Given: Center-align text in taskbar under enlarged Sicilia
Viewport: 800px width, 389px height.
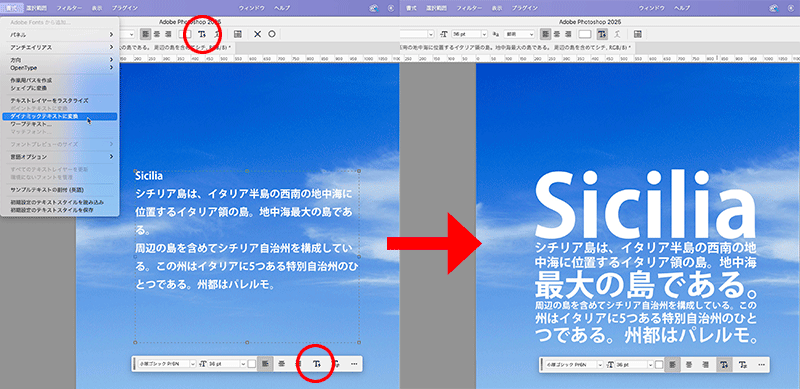Looking at the screenshot, I should click(689, 365).
